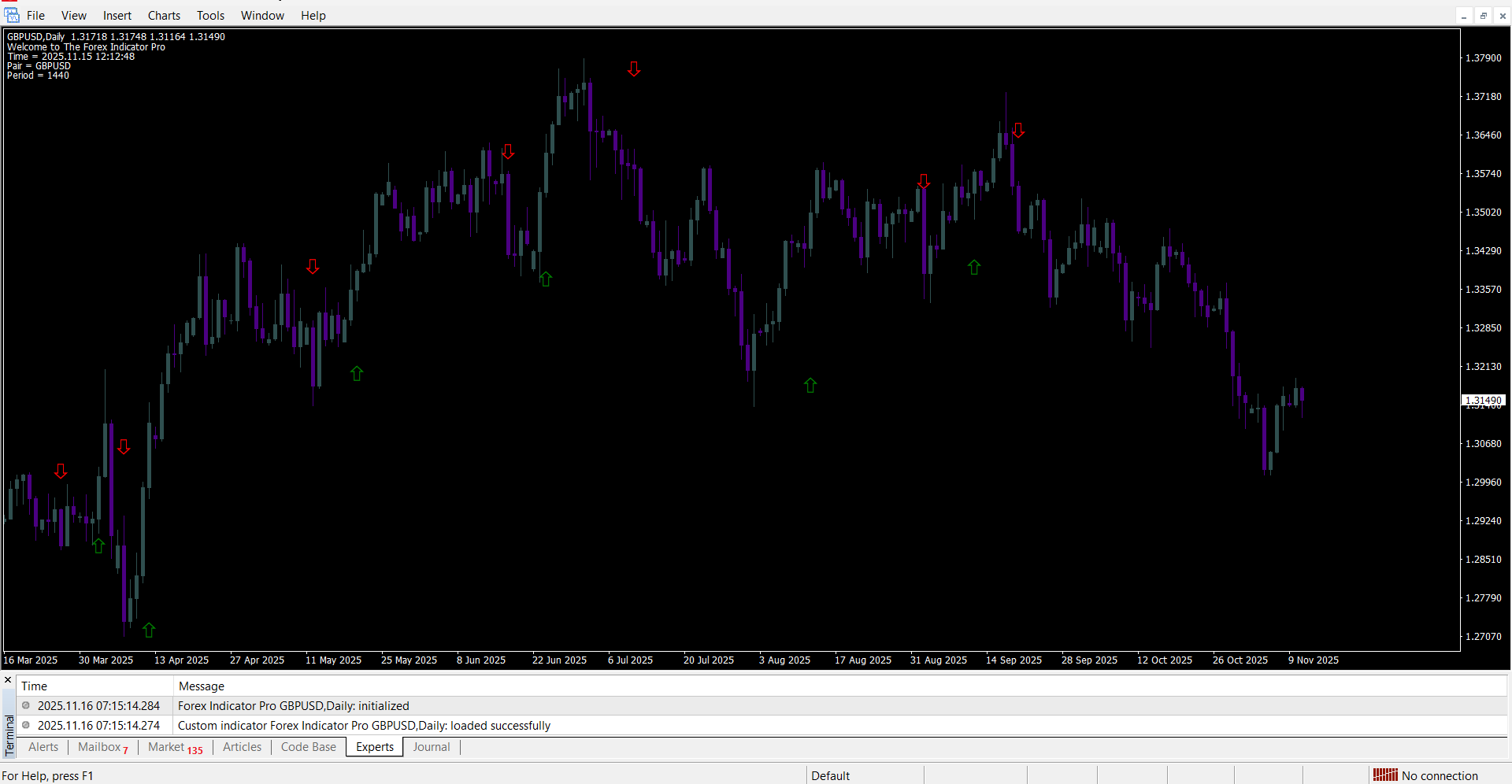Screen dimensions: 1512x784
Task: Switch to the Journal tab
Action: tap(432, 747)
